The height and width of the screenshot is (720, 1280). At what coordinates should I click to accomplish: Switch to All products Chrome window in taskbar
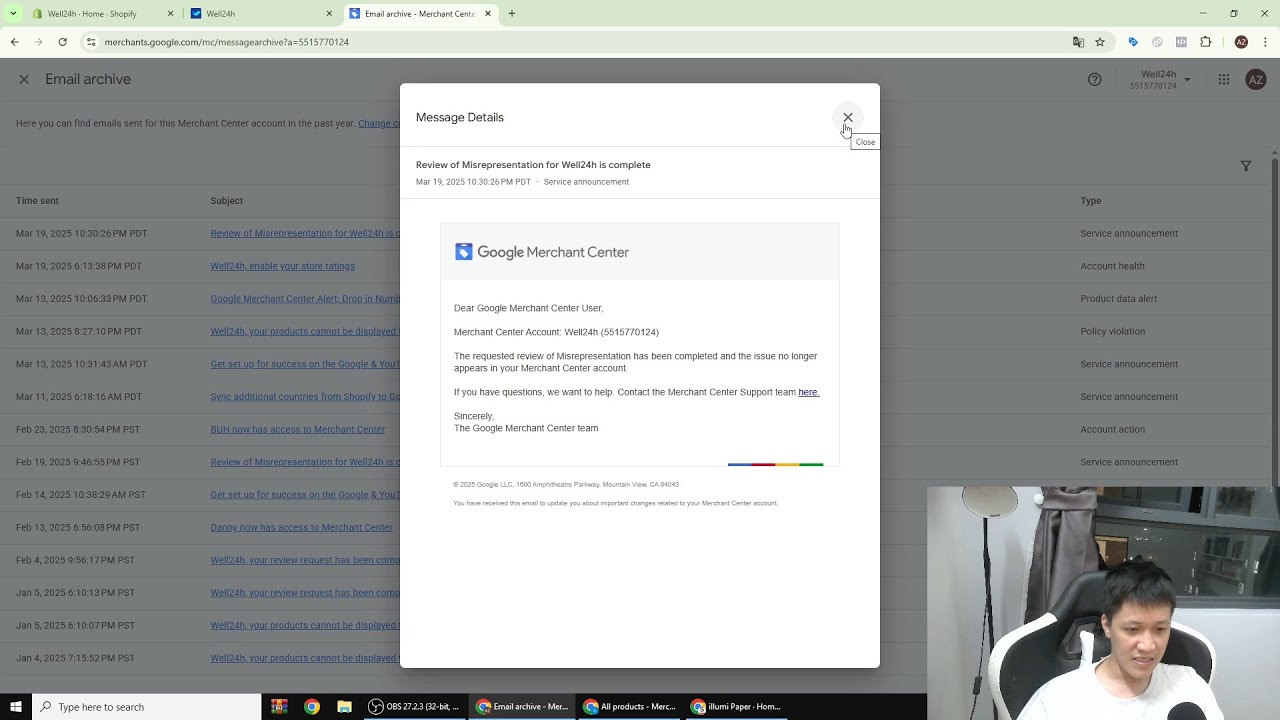629,707
